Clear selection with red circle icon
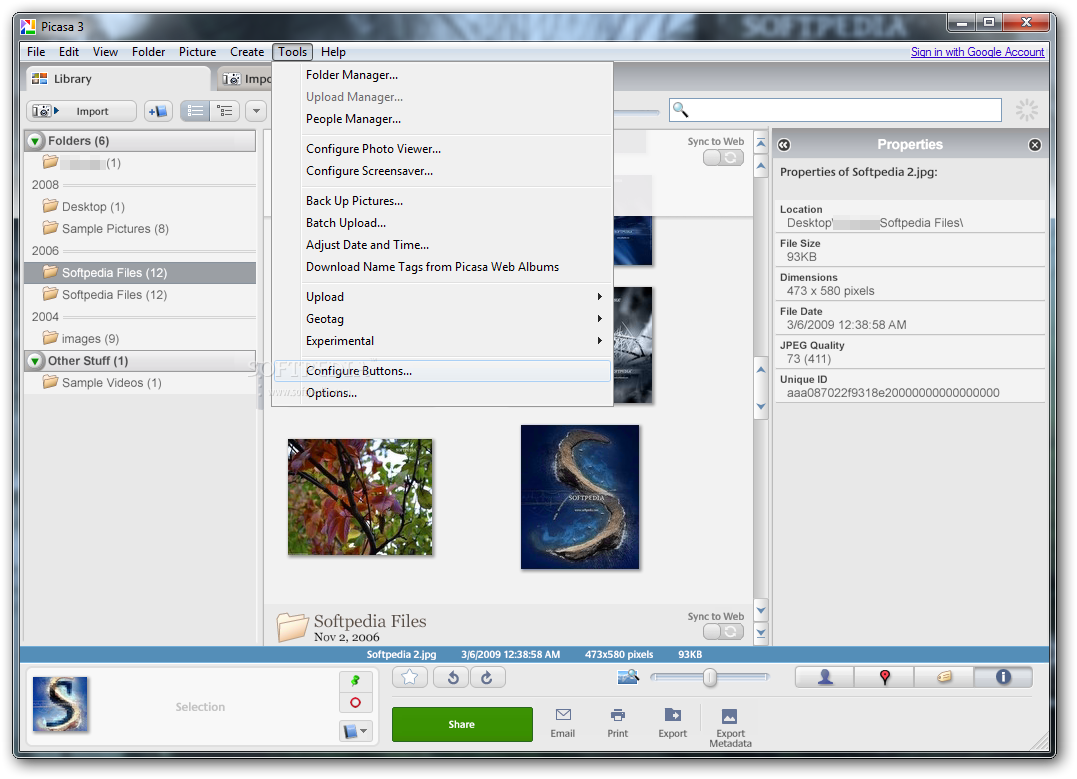The image size is (1077, 779). [x=356, y=703]
